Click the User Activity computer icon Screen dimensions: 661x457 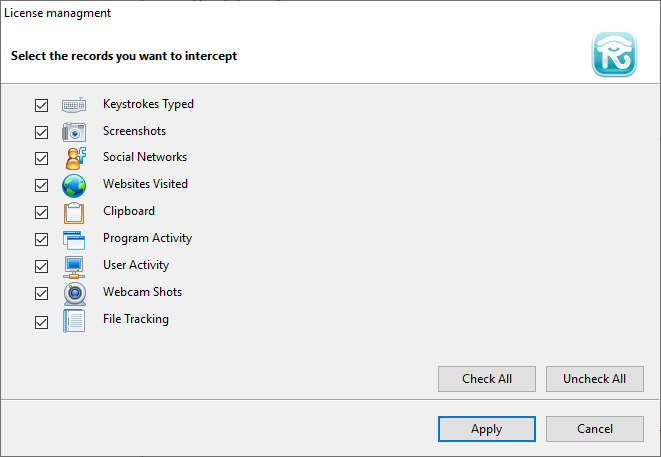pos(74,267)
